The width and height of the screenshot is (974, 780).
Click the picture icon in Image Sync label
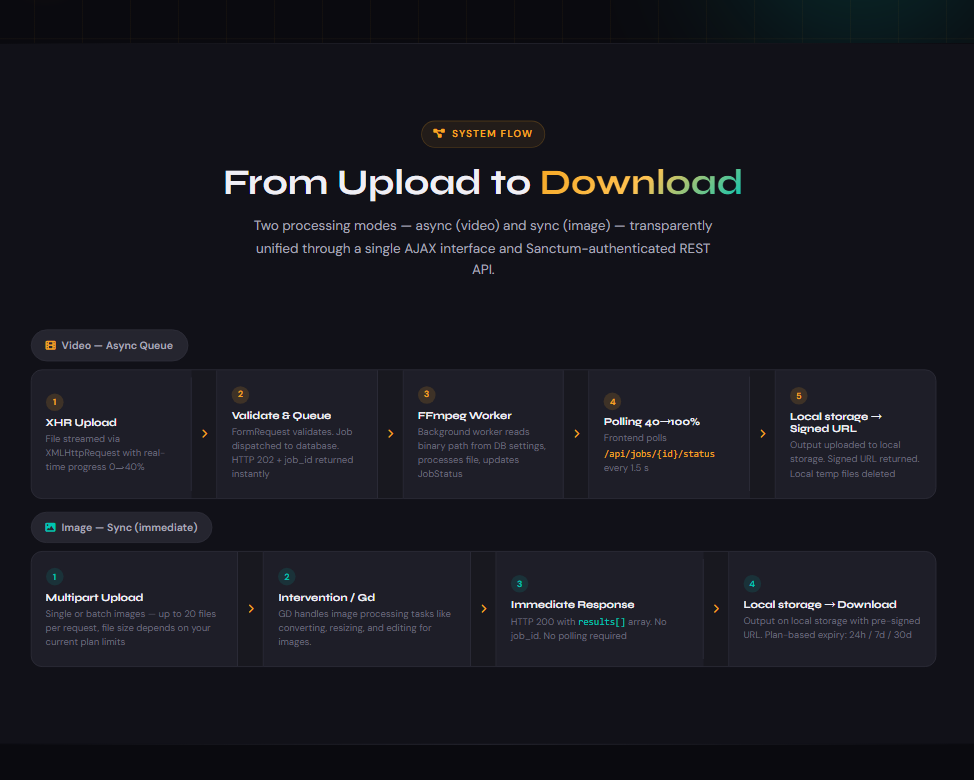point(50,527)
